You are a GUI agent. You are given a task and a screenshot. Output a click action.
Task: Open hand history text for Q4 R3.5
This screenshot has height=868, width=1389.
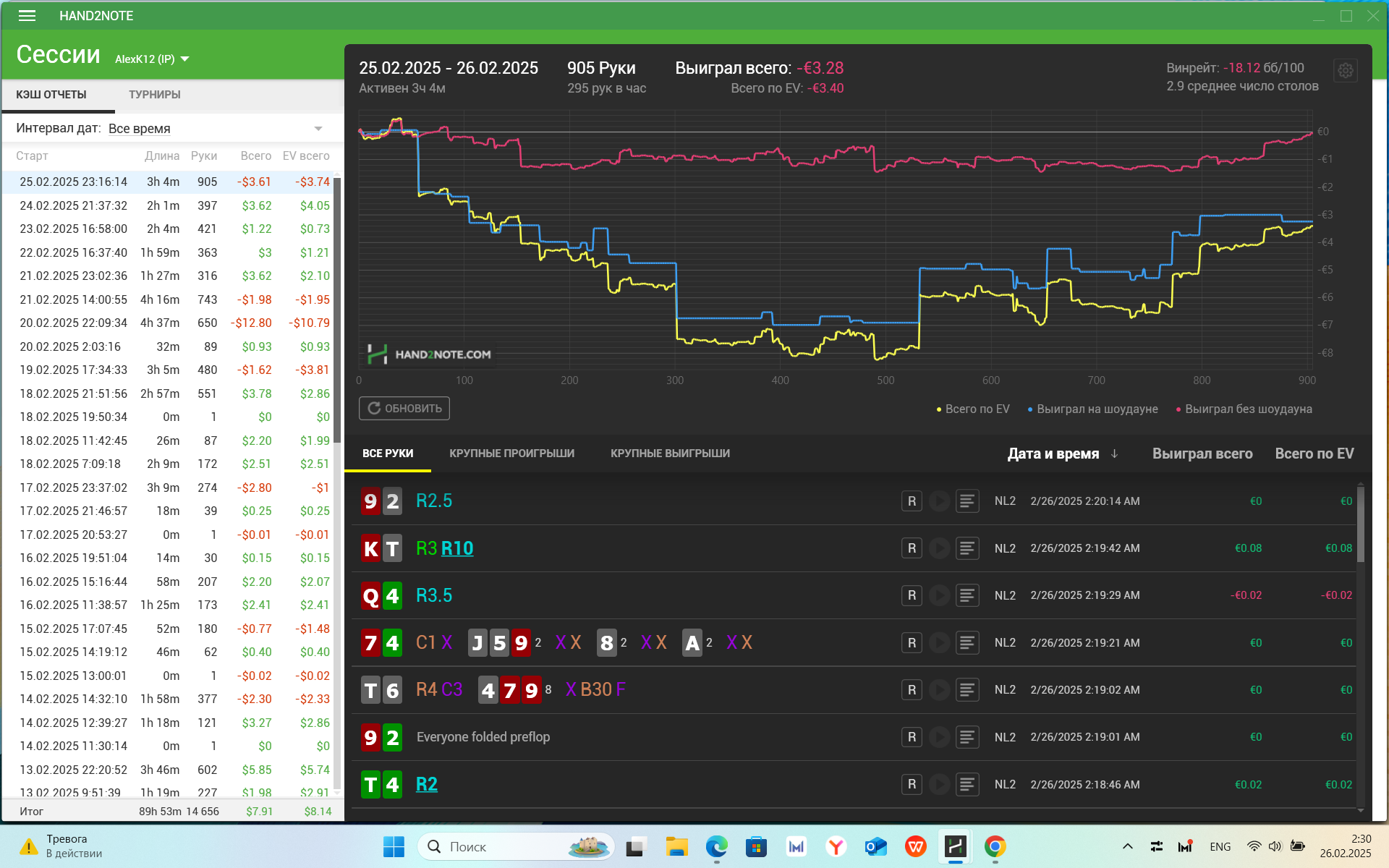click(x=967, y=595)
